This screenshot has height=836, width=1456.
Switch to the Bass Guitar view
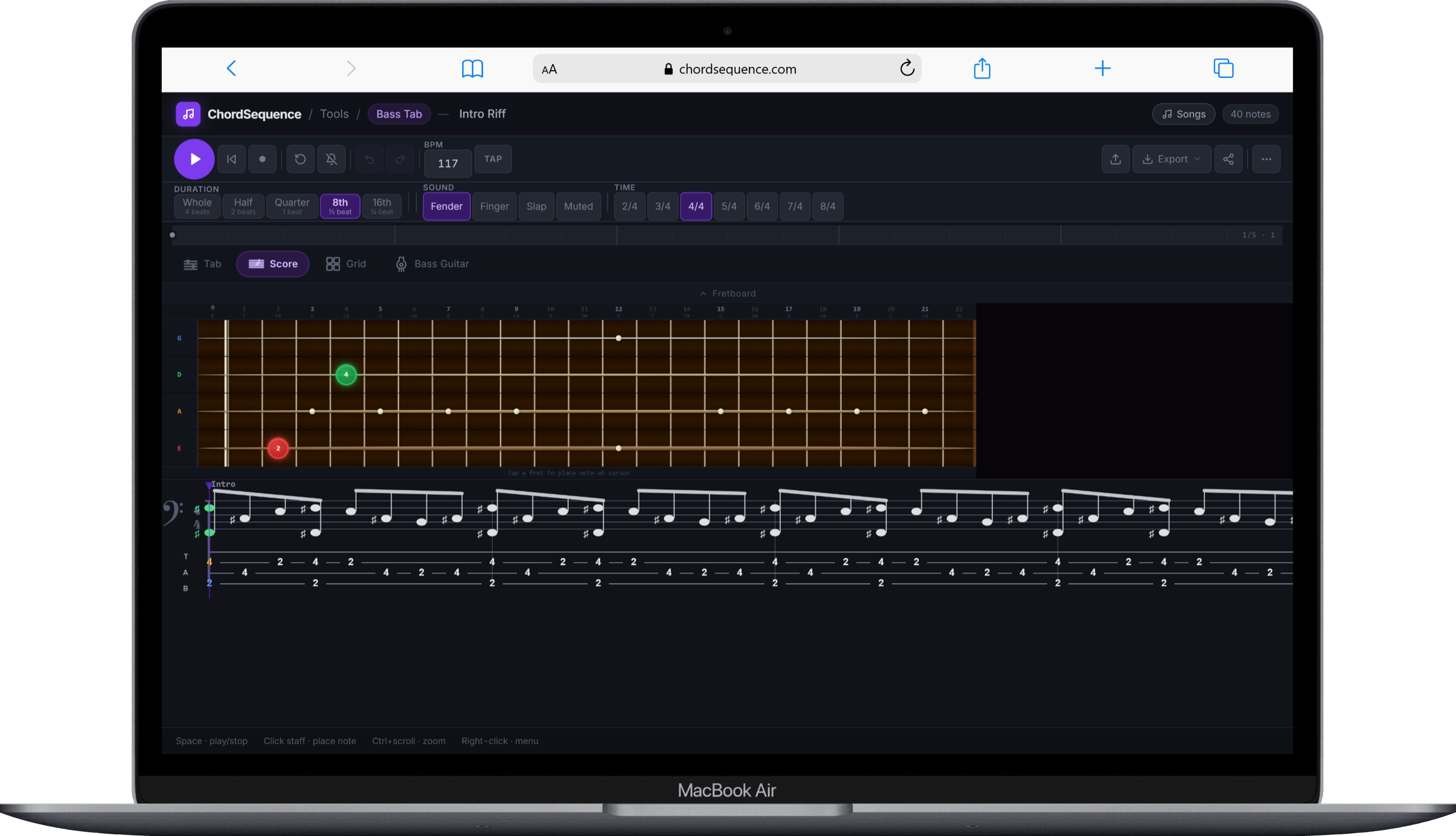pyautogui.click(x=432, y=264)
